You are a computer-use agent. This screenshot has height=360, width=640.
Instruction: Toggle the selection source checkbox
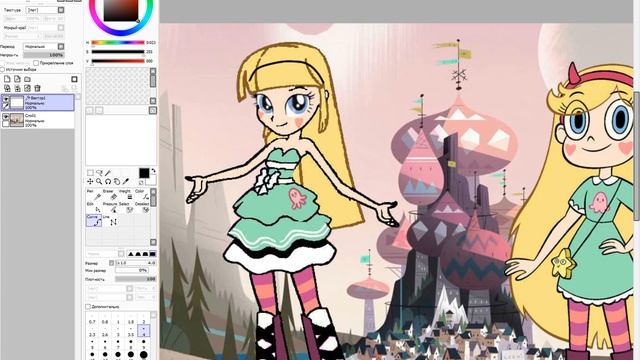coord(2,69)
